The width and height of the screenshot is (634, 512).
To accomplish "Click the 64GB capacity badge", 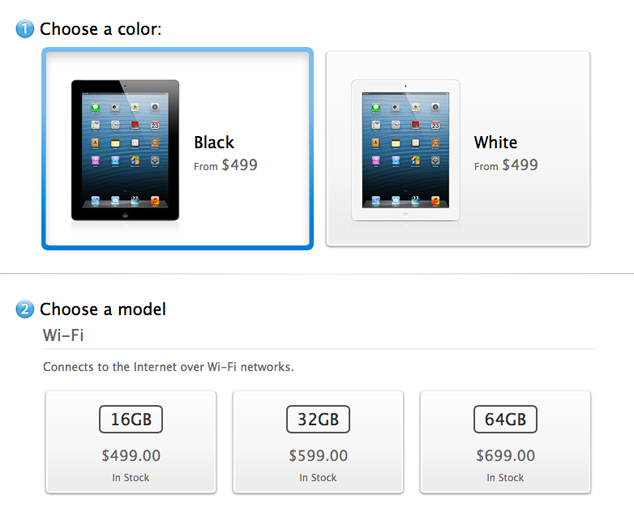I will pyautogui.click(x=505, y=419).
